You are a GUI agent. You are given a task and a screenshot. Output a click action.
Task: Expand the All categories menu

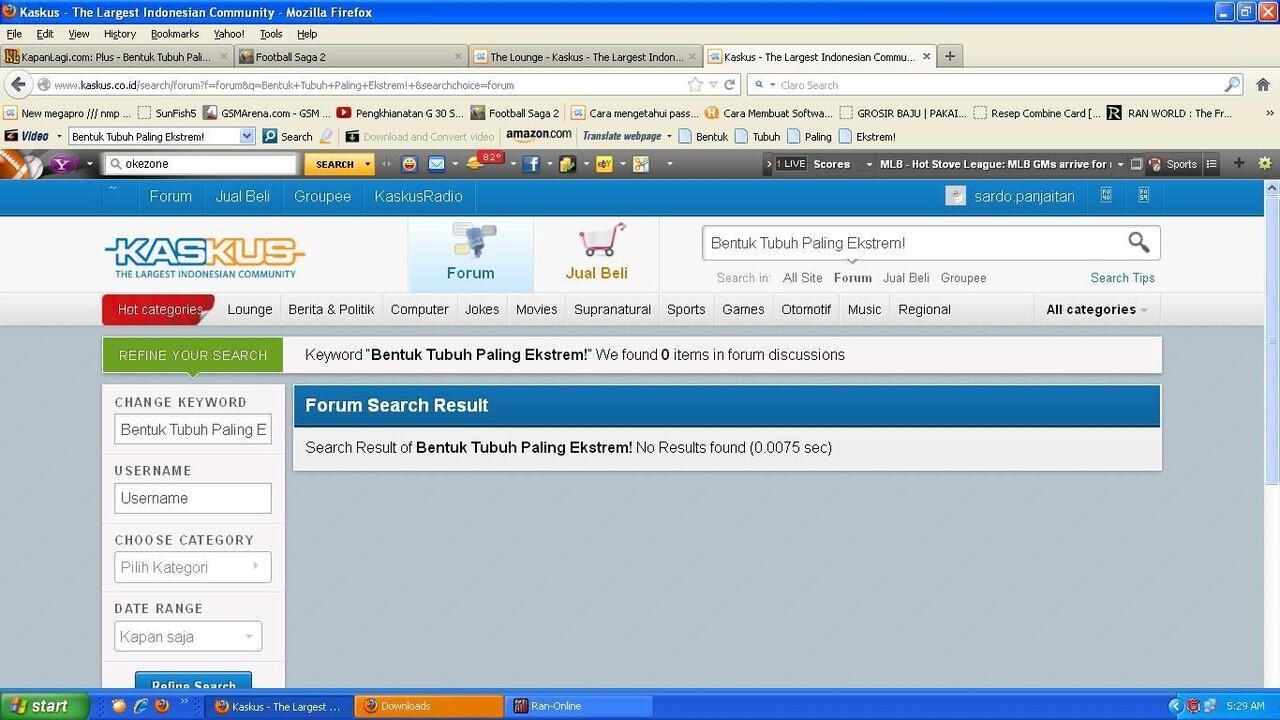click(1096, 310)
